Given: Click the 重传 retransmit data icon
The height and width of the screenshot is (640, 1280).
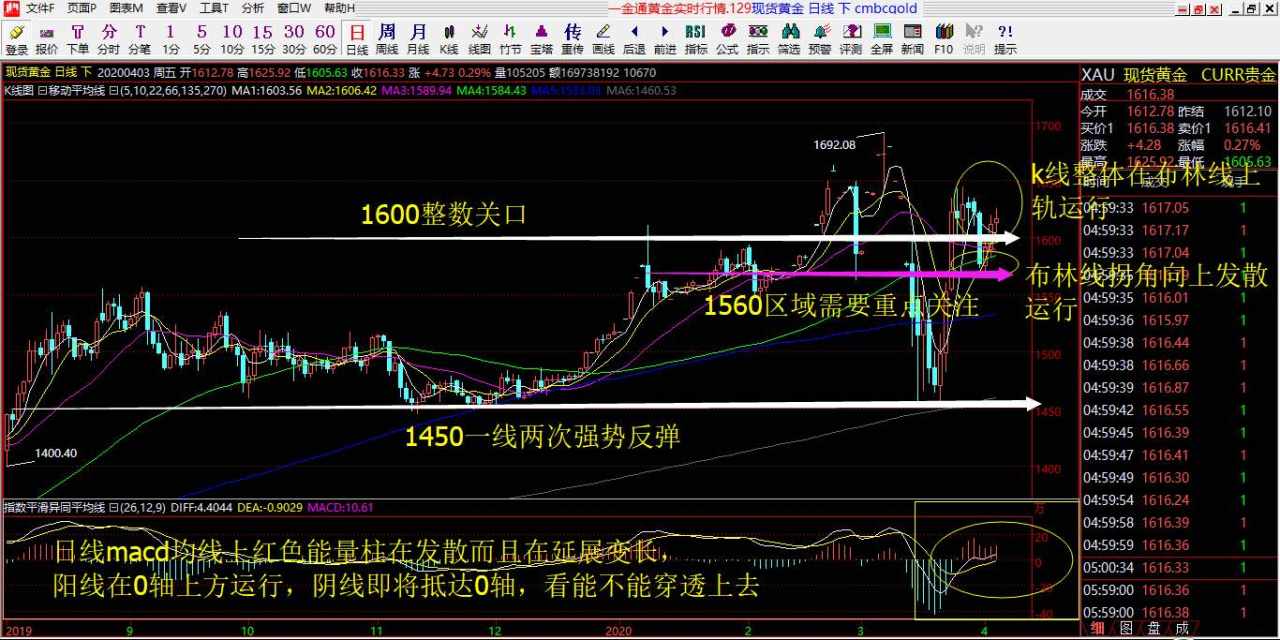Looking at the screenshot, I should (572, 39).
